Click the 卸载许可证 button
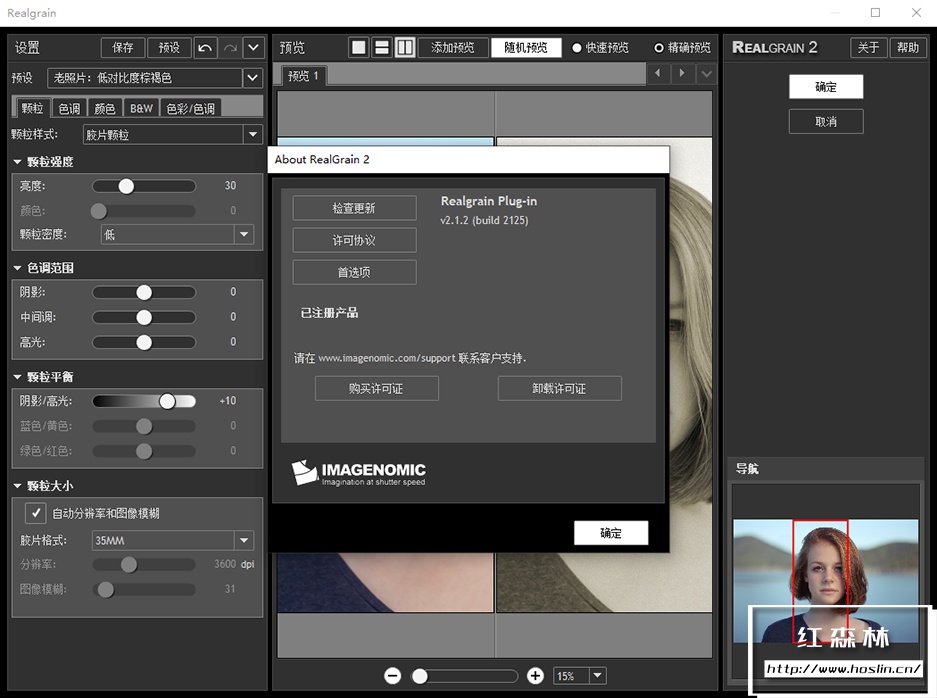This screenshot has width=937, height=698. [x=559, y=389]
